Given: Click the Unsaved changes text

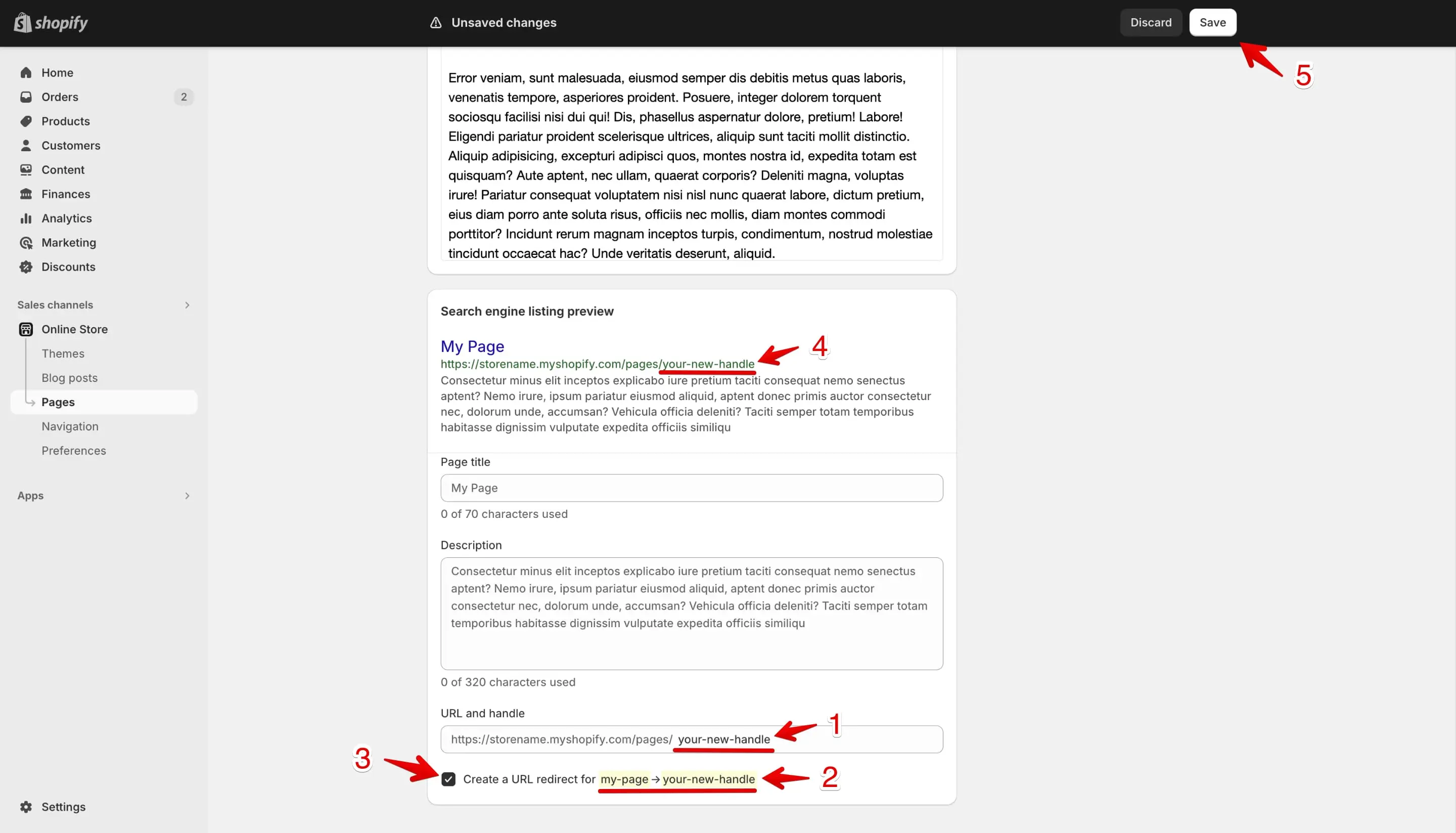Looking at the screenshot, I should tap(504, 22).
